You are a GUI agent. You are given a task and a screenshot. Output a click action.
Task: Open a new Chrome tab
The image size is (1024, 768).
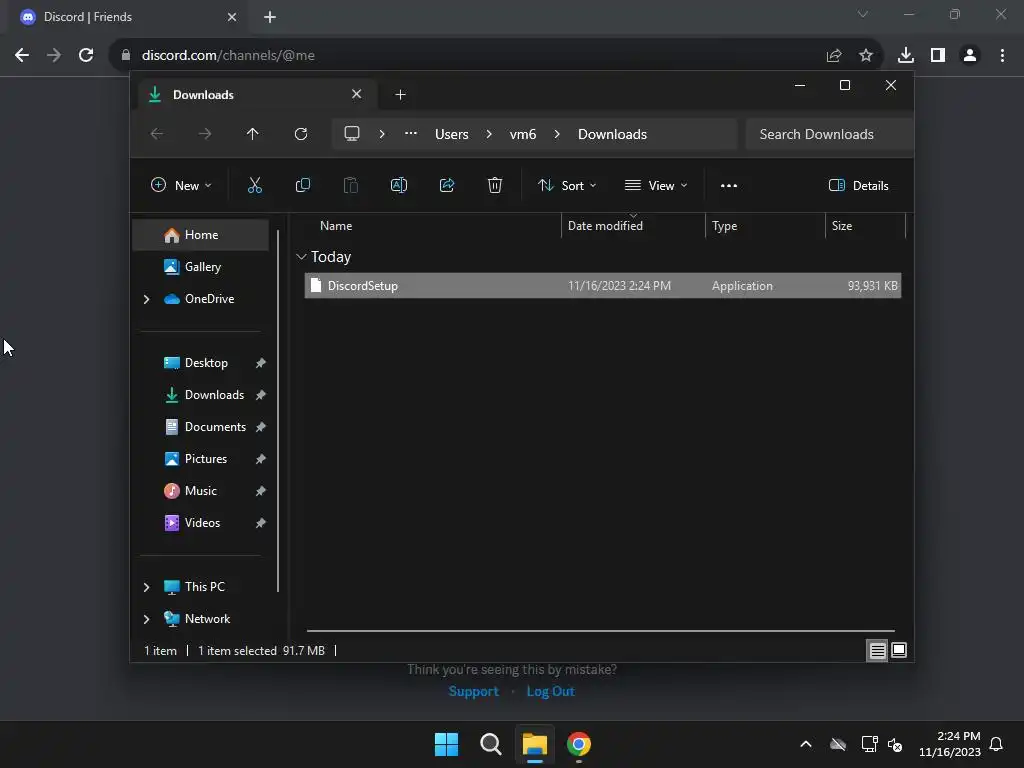click(x=270, y=17)
